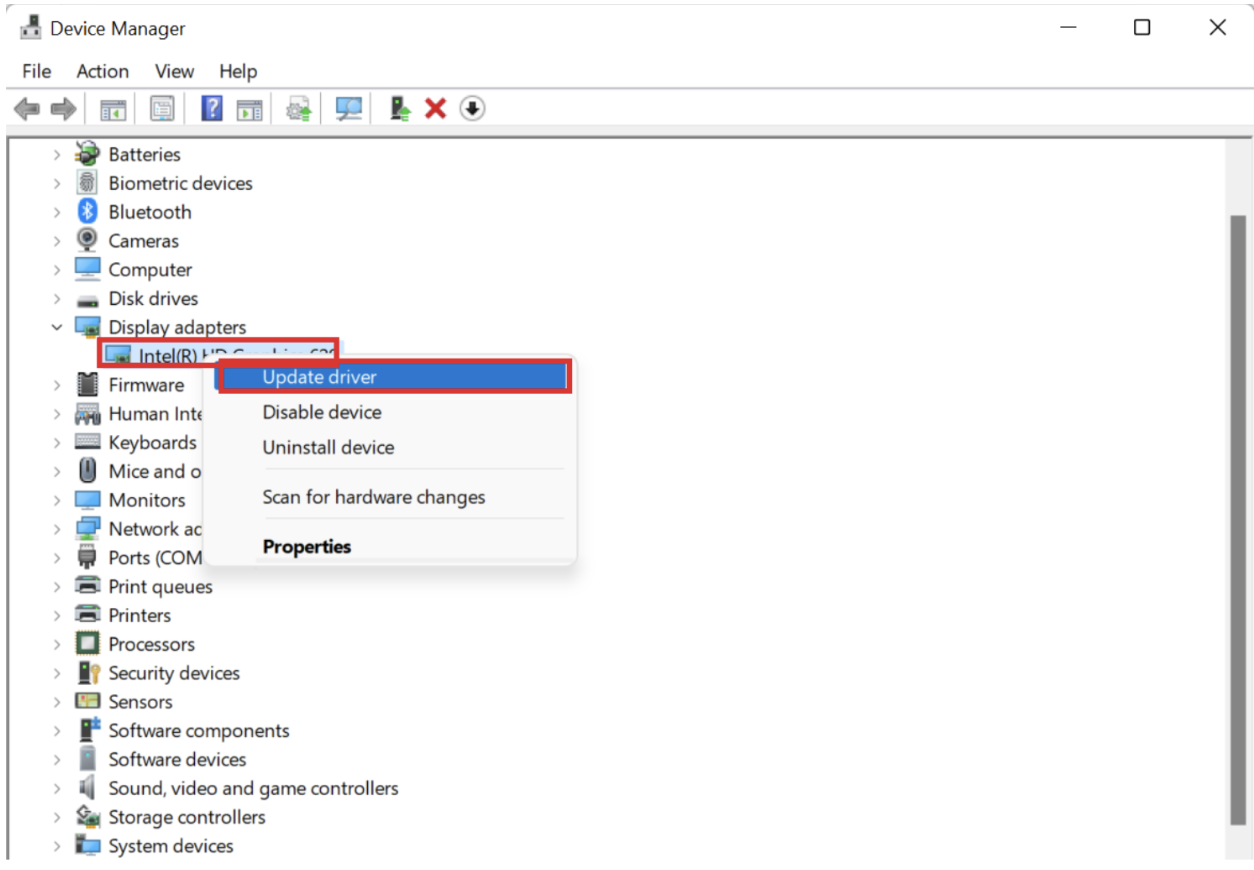Open the View menu
This screenshot has height=870, width=1254.
coord(174,71)
